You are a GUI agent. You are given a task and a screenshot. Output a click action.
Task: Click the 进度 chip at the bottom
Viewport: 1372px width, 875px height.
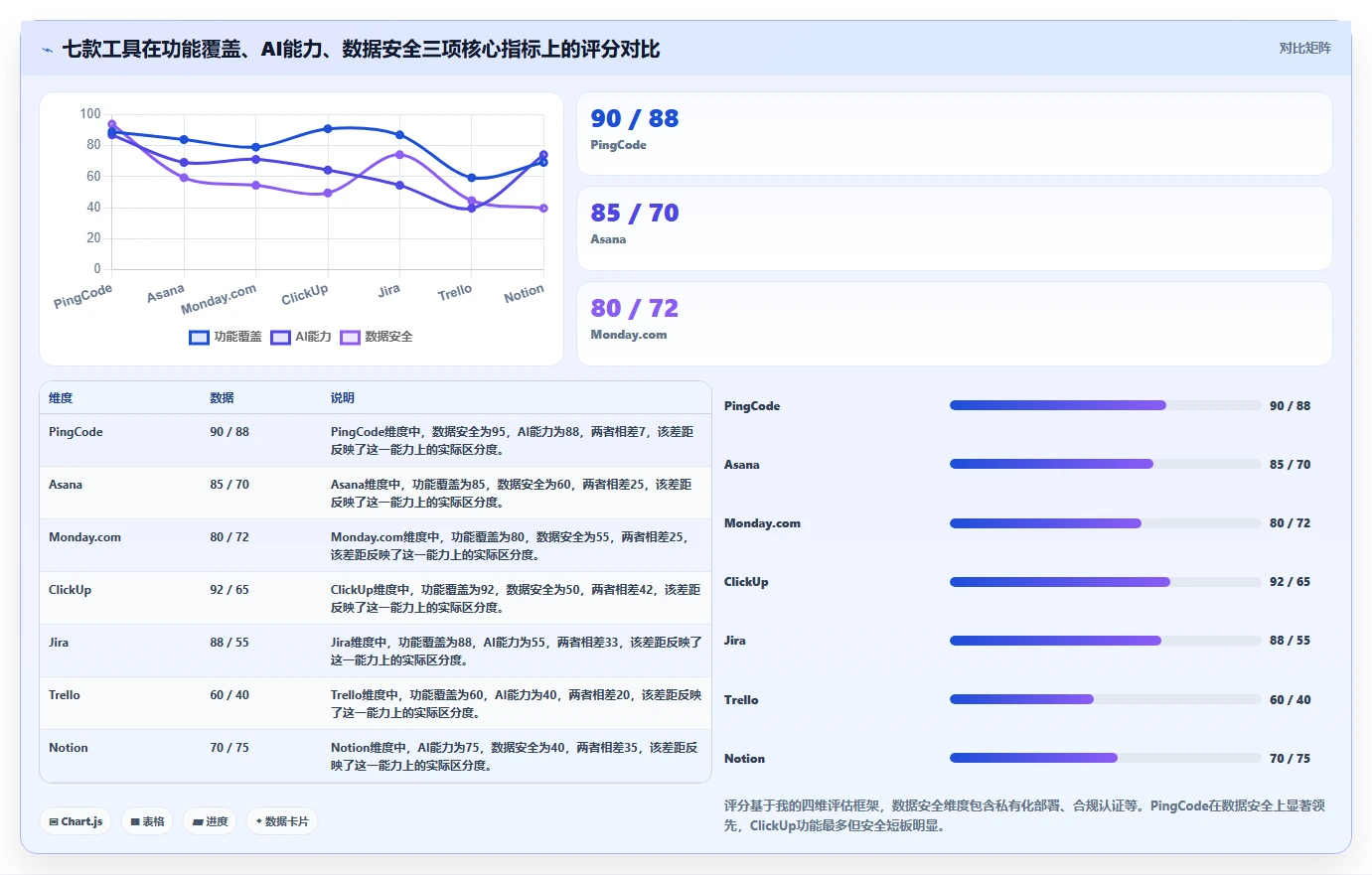[x=210, y=821]
